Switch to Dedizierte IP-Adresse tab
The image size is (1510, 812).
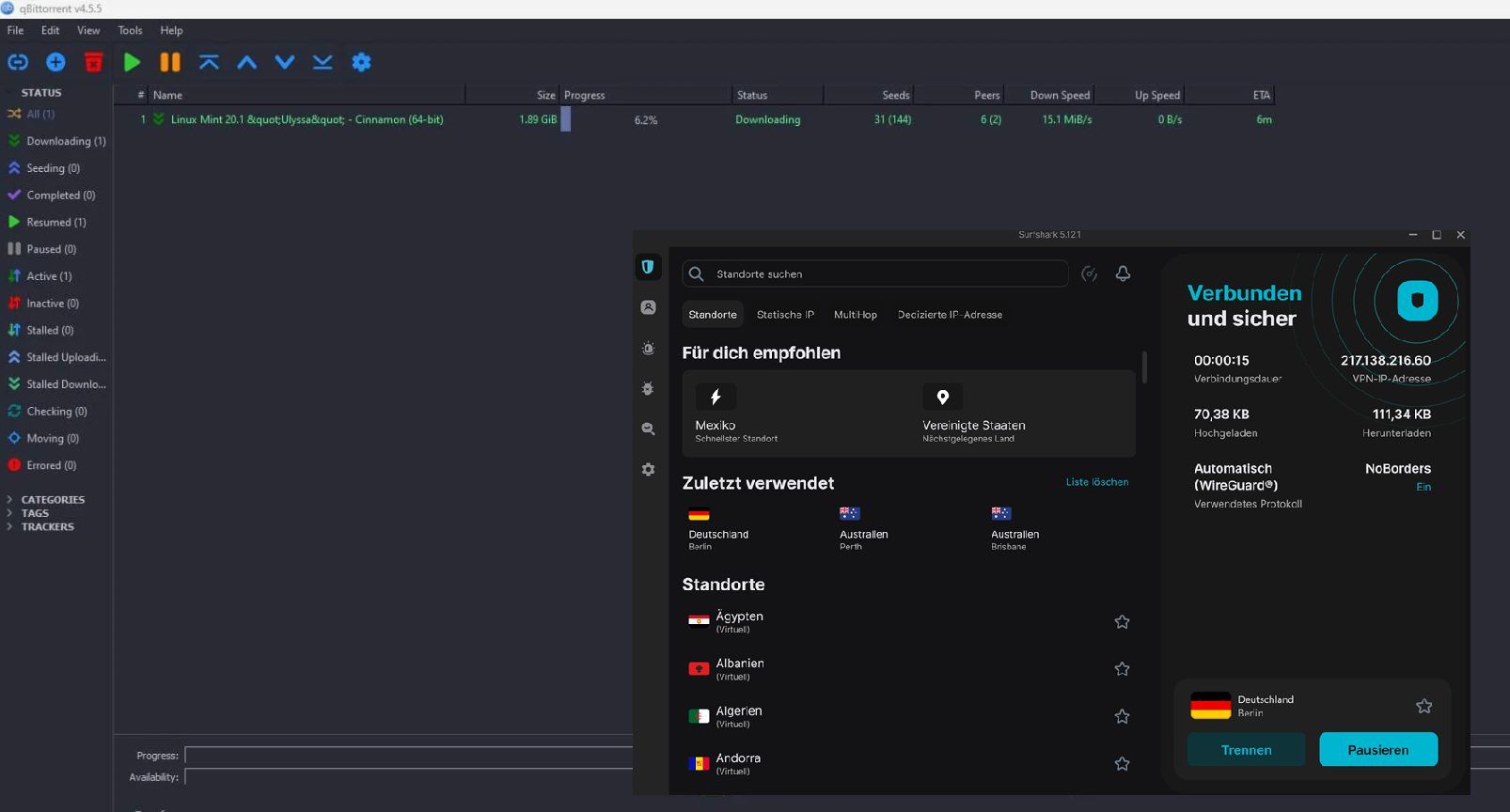[x=950, y=315]
